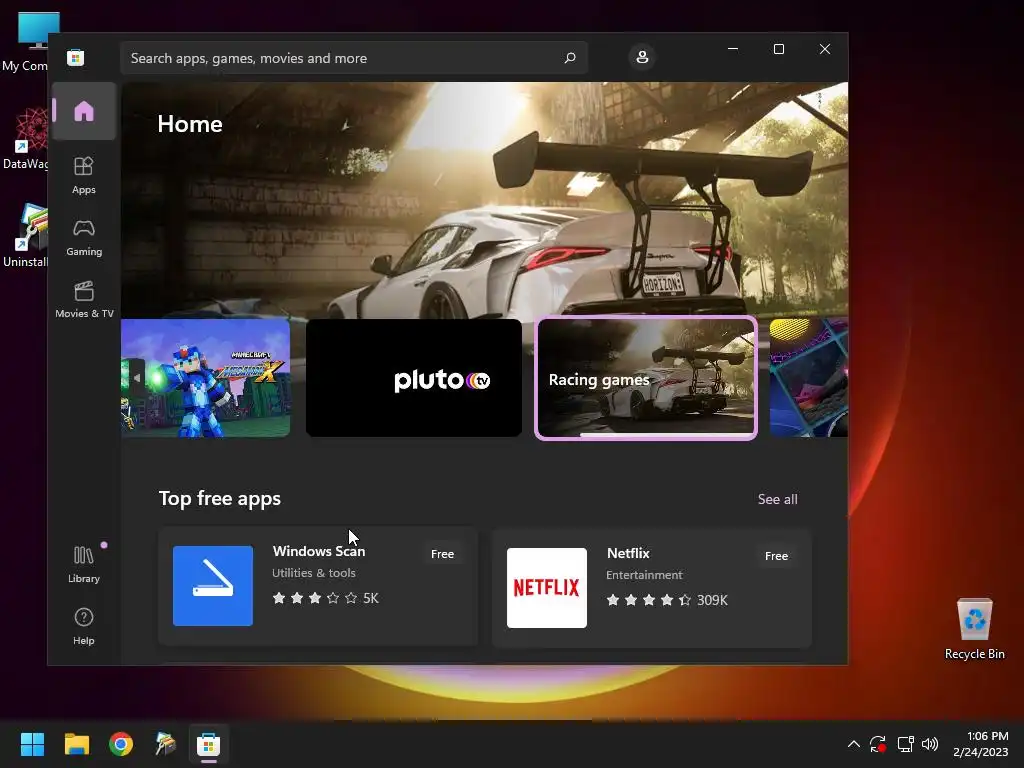Click the Search apps, games, movies field
This screenshot has height=768, width=1024.
pos(354,58)
